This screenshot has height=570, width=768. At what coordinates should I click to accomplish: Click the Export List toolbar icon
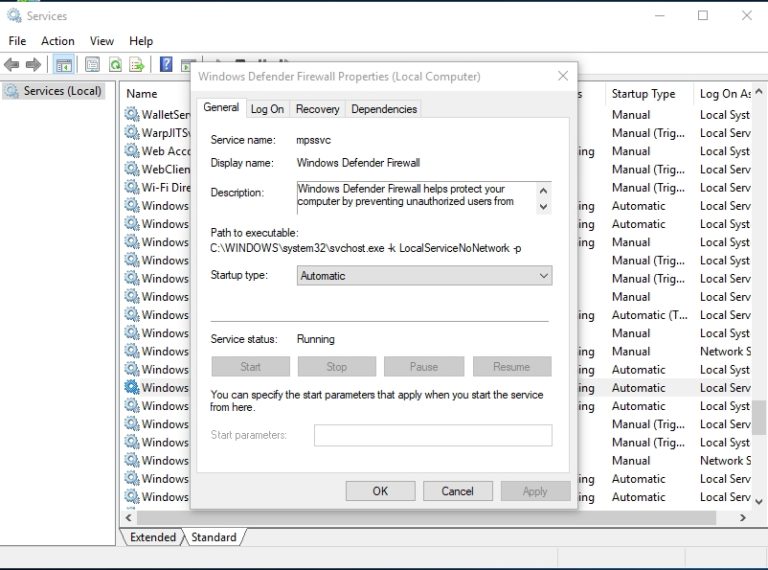(137, 64)
